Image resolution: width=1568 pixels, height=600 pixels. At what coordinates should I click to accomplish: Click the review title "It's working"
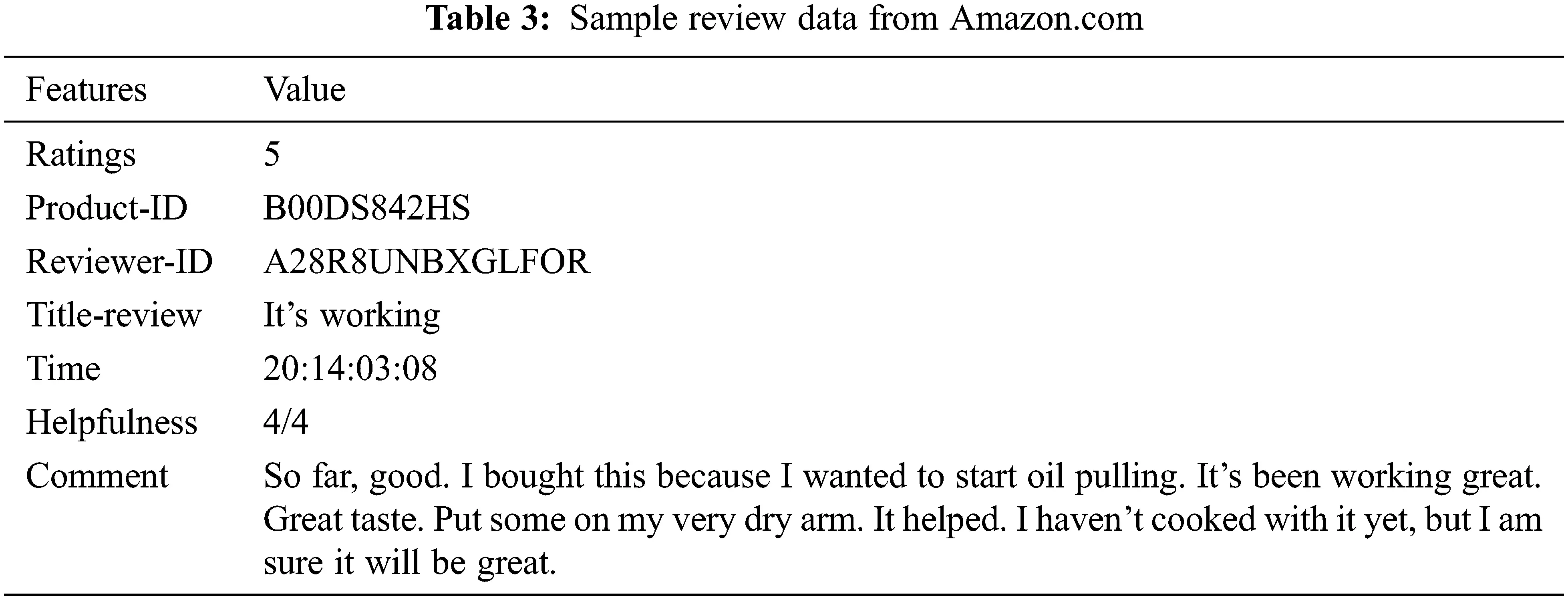(351, 315)
